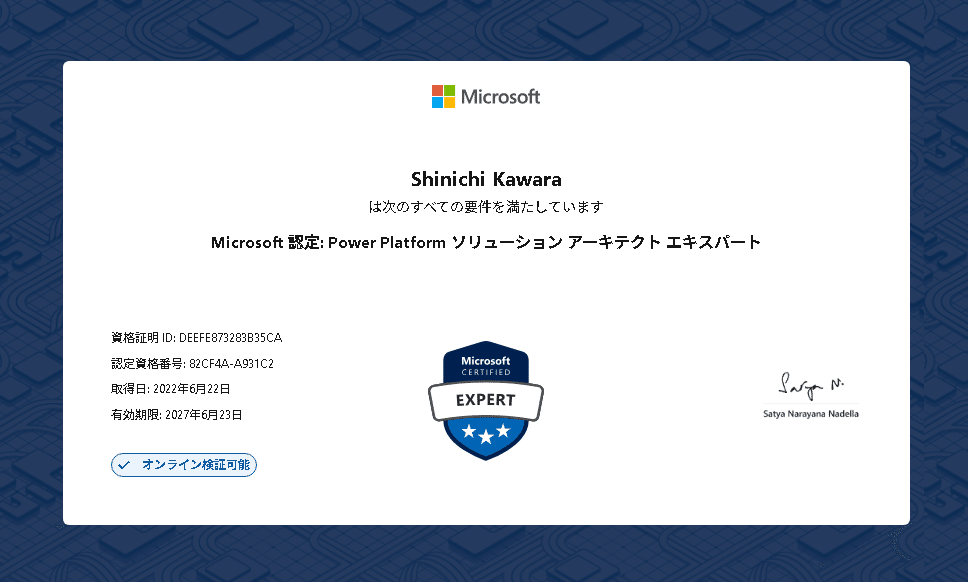The height and width of the screenshot is (582, 968).
Task: Click the Microsoft four-color logo
Action: pyautogui.click(x=443, y=96)
